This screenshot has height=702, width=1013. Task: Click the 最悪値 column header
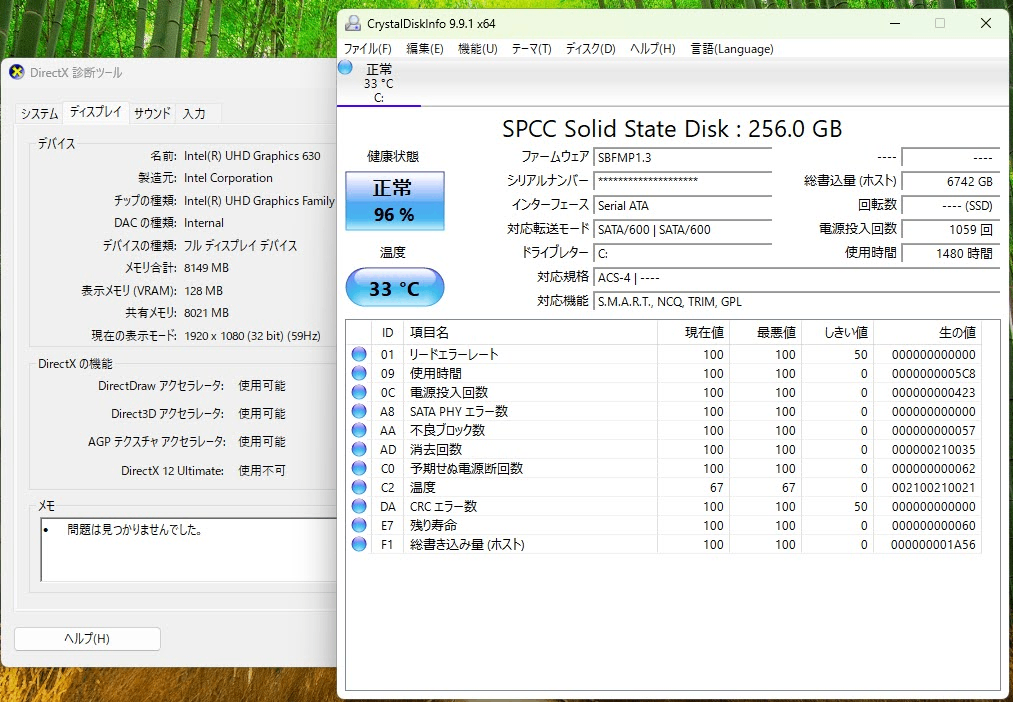pos(765,333)
